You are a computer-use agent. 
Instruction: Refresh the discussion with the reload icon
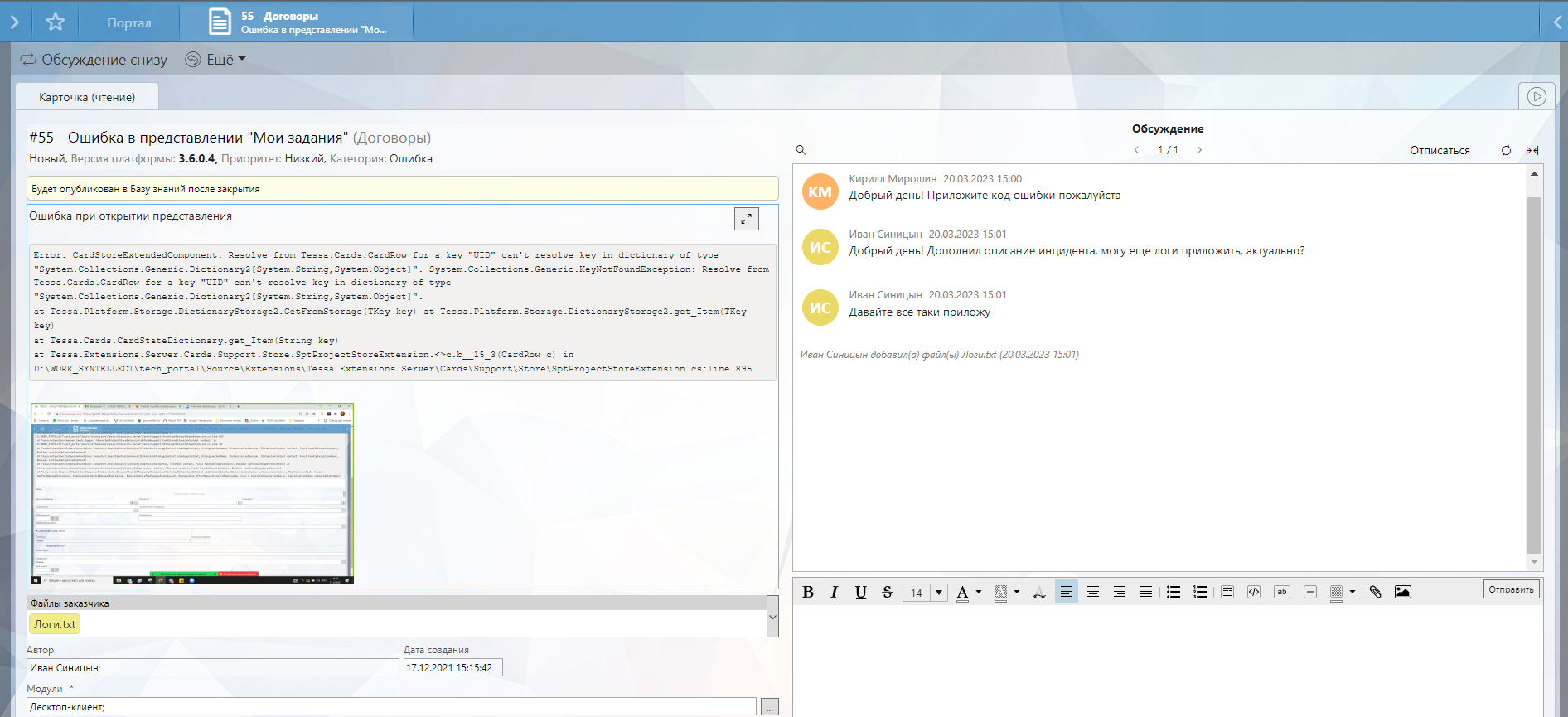pyautogui.click(x=1506, y=150)
